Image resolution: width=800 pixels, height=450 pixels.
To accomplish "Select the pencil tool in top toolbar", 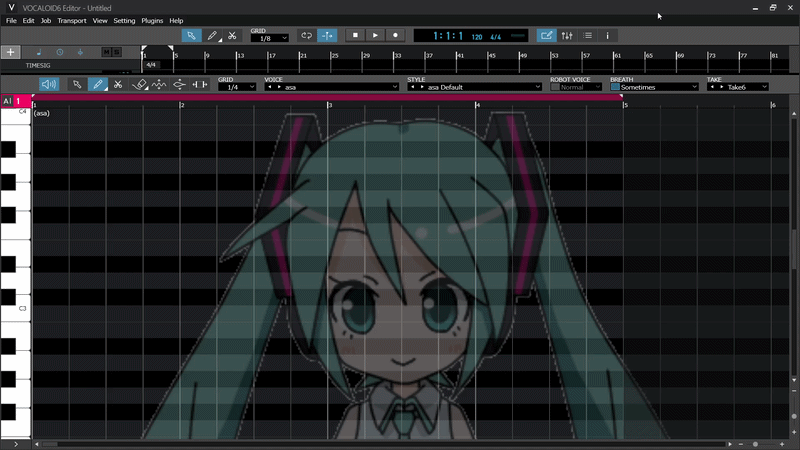I will pos(212,35).
